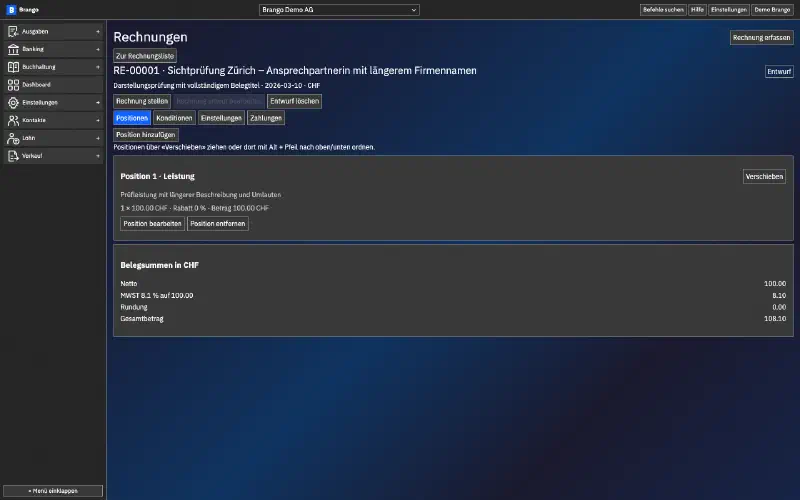Go back via Zur Rechnungsliste
800x500 pixels.
[145, 56]
